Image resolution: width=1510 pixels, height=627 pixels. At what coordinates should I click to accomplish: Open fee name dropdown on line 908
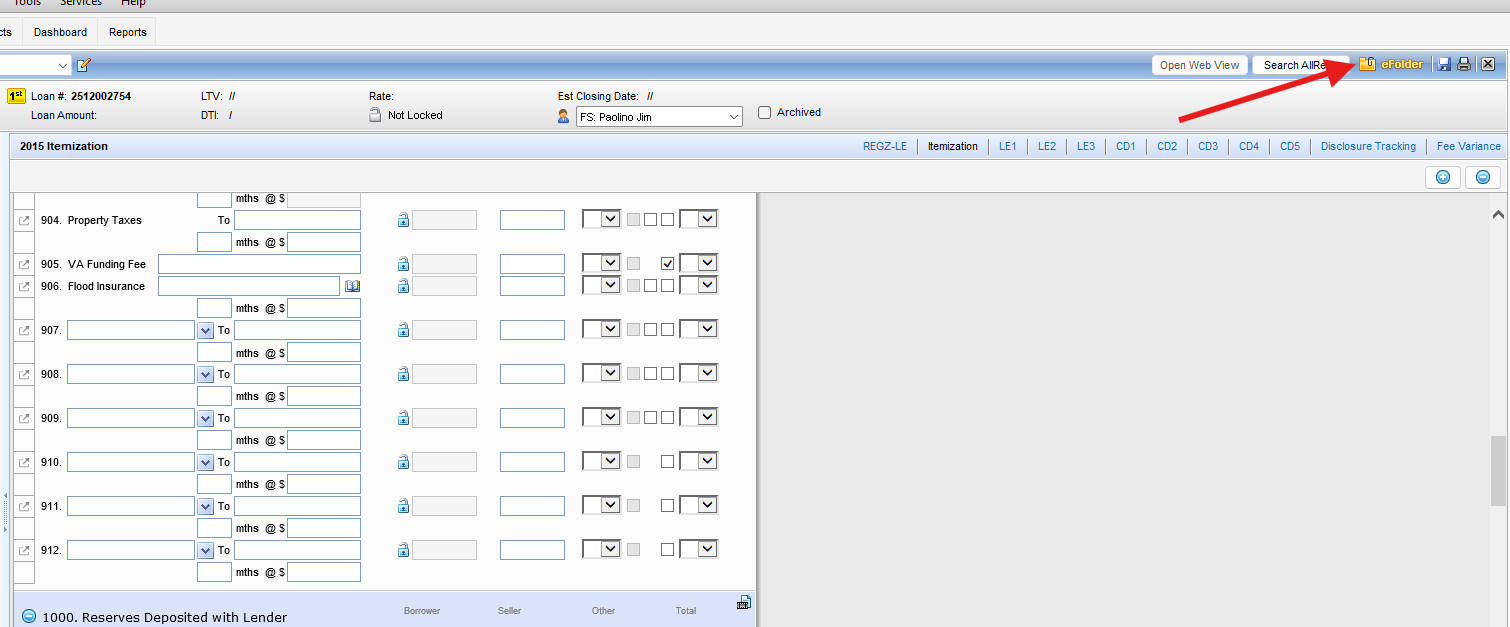click(x=206, y=374)
